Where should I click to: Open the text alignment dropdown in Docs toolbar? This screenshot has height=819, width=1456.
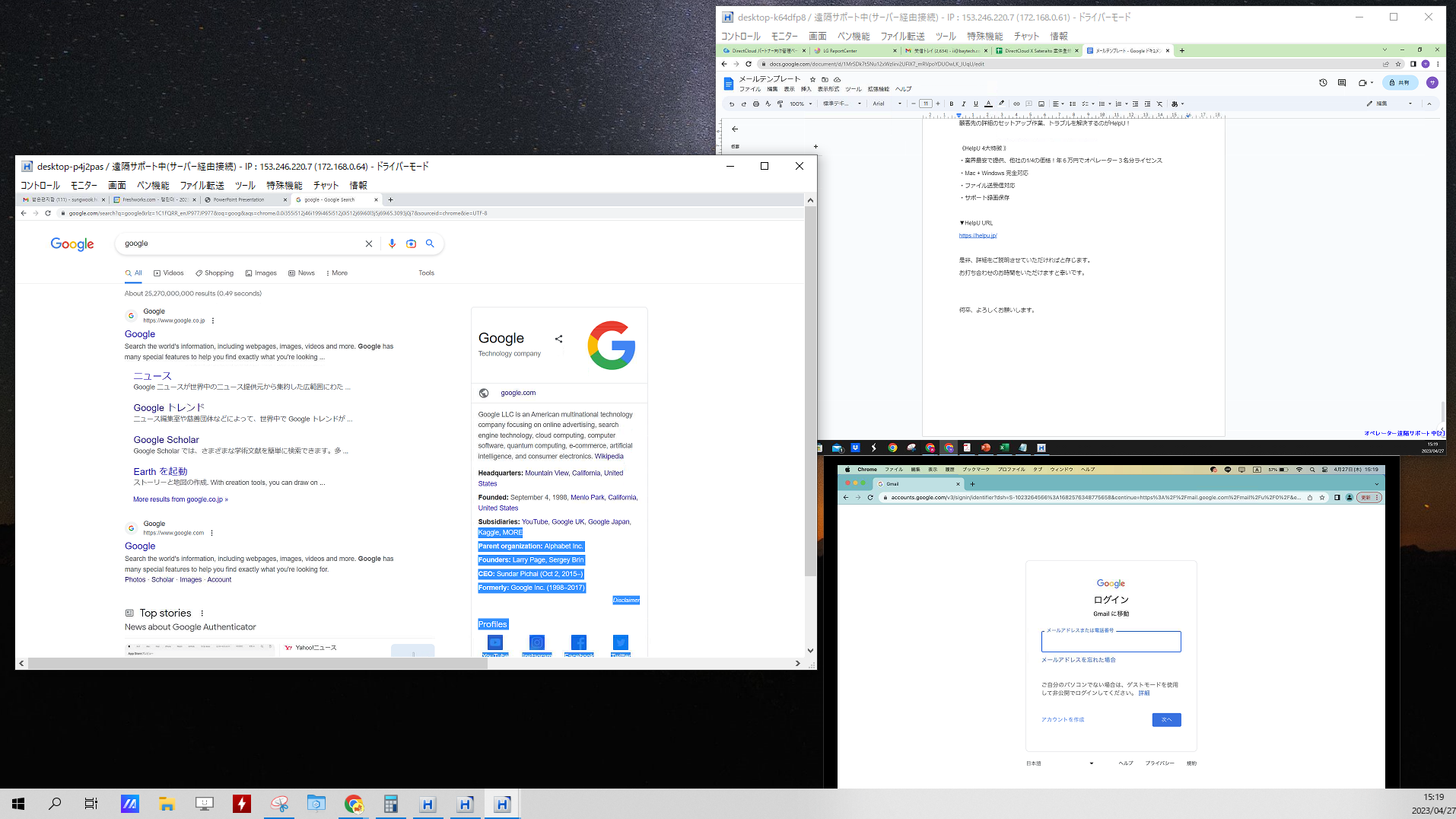[1057, 104]
